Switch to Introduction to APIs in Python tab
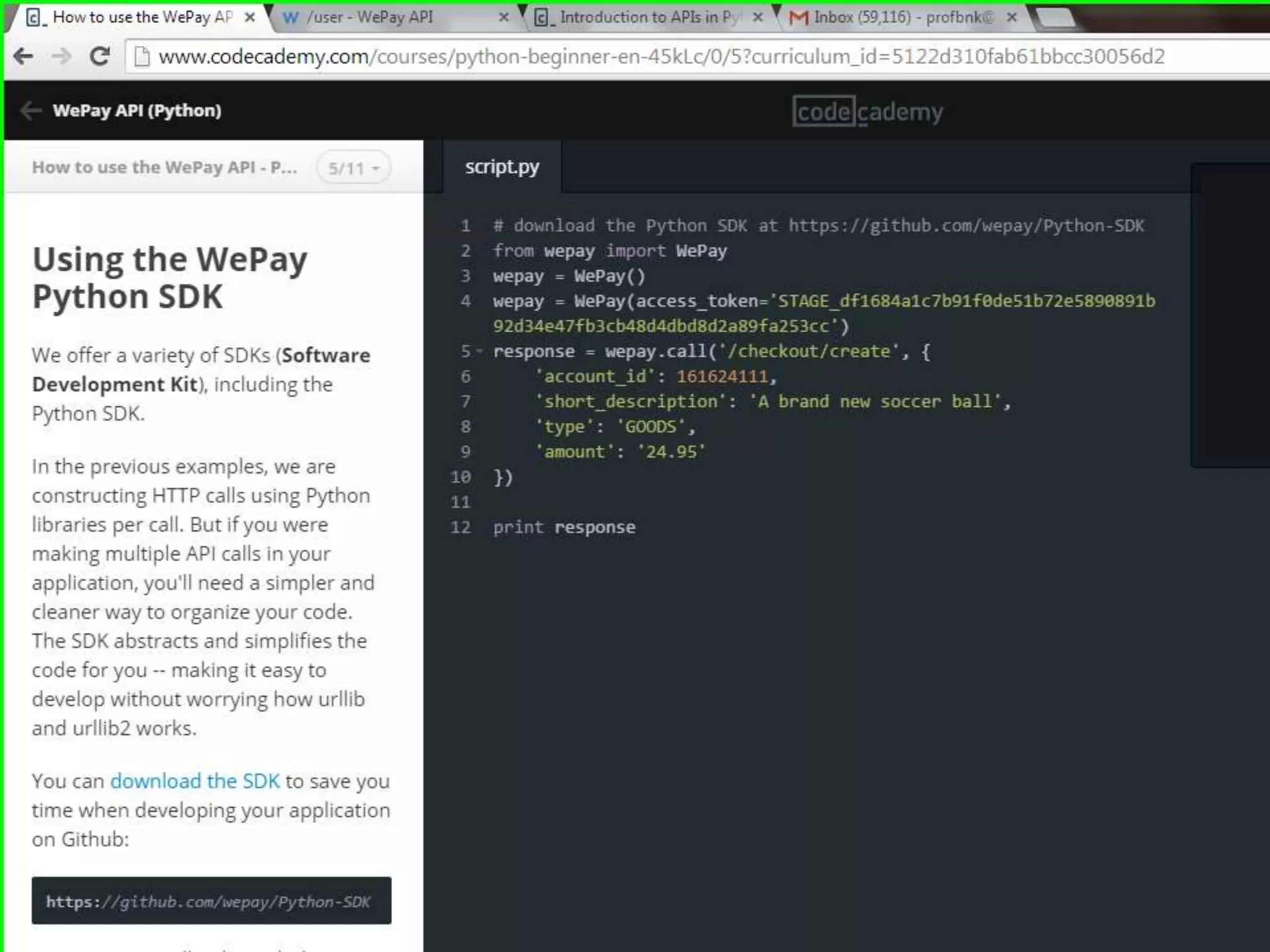 [649, 17]
